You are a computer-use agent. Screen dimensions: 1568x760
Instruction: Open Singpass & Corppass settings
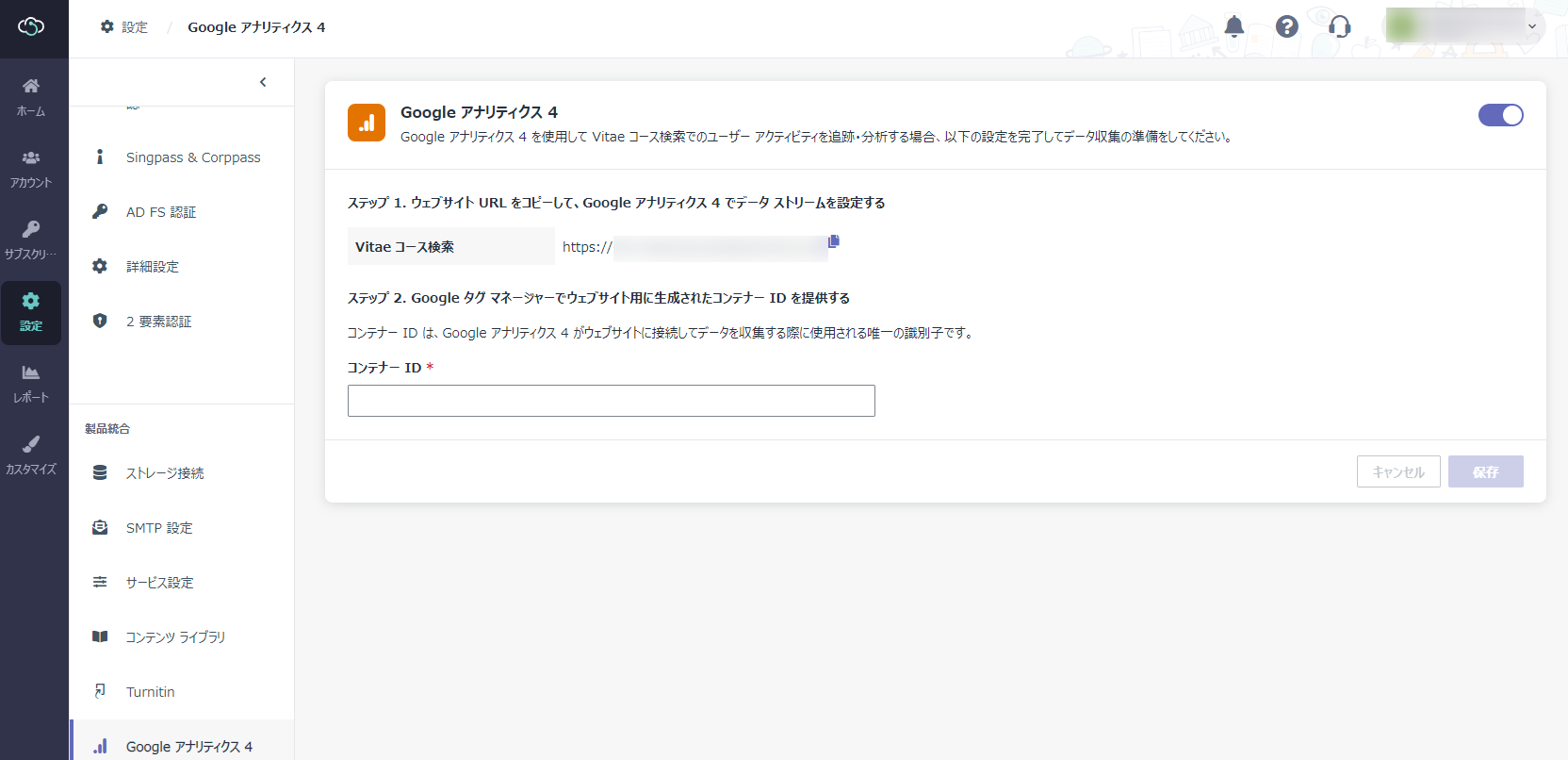[x=182, y=157]
